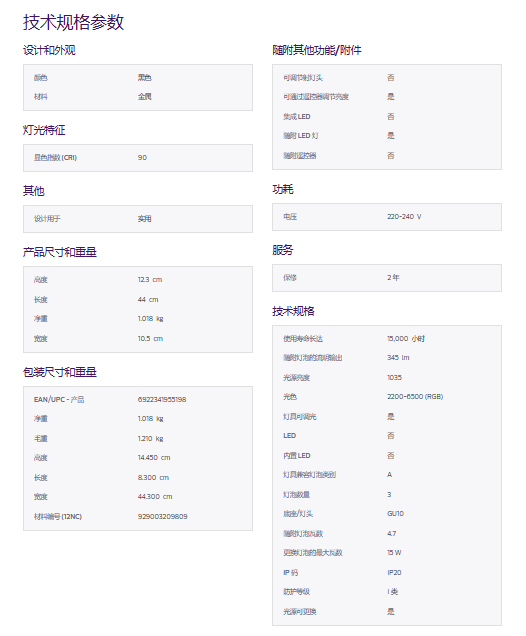Click the 集成 LED label
This screenshot has height=636, width=526.
coord(297,116)
